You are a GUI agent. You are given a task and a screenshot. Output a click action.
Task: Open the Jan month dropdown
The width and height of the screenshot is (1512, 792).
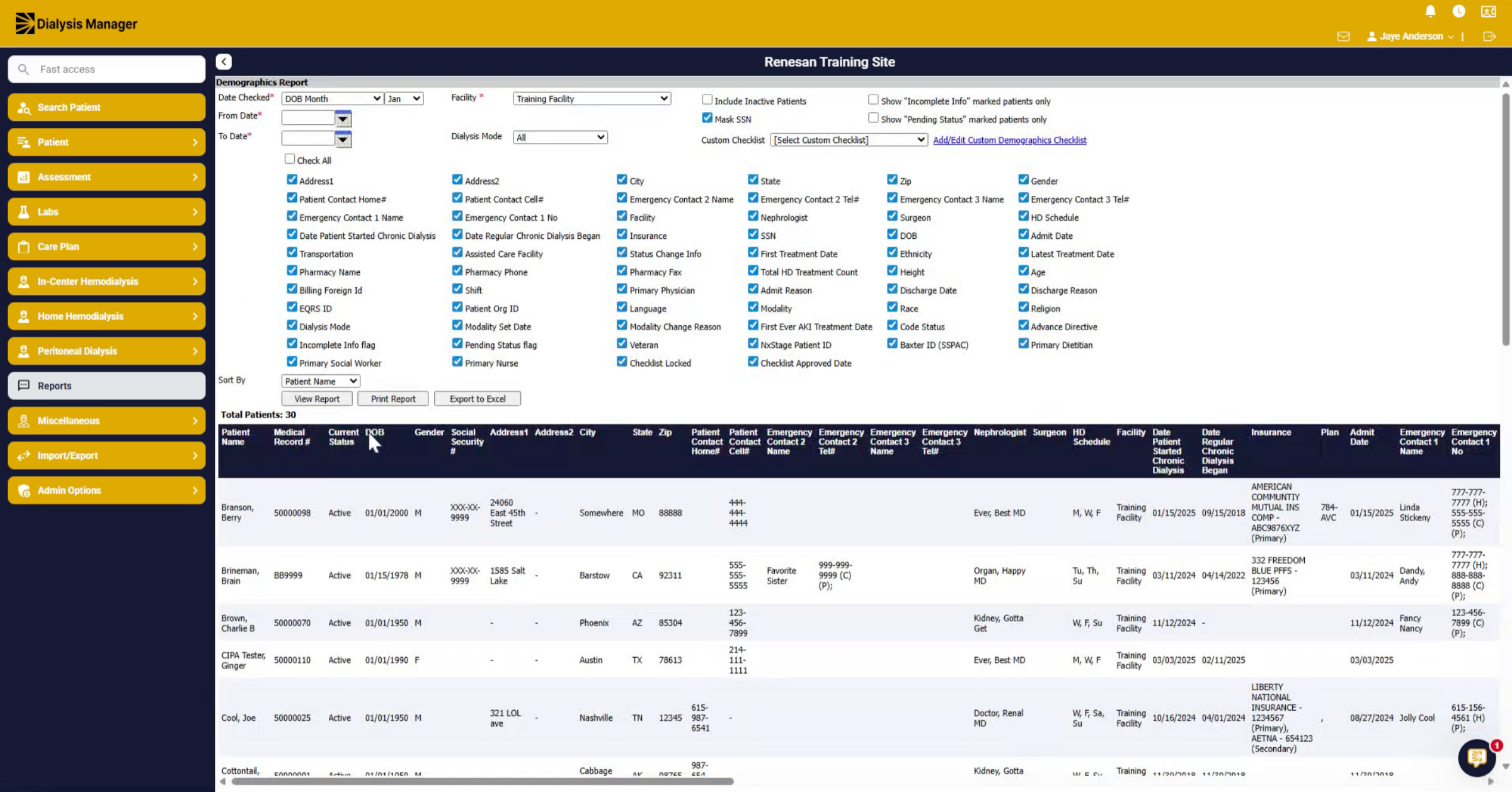click(404, 99)
